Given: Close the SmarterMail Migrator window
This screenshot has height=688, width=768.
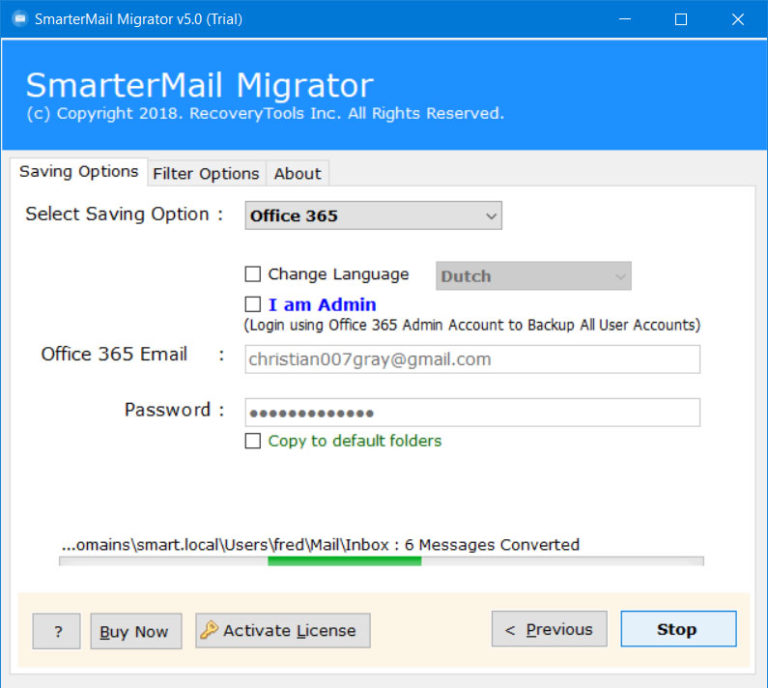Looking at the screenshot, I should coord(738,19).
